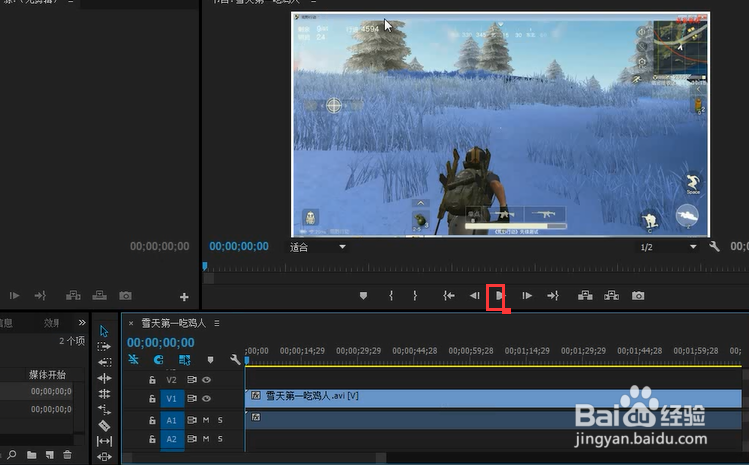Toggle sync lock on A1 track
Image resolution: width=749 pixels, height=465 pixels.
[x=192, y=420]
